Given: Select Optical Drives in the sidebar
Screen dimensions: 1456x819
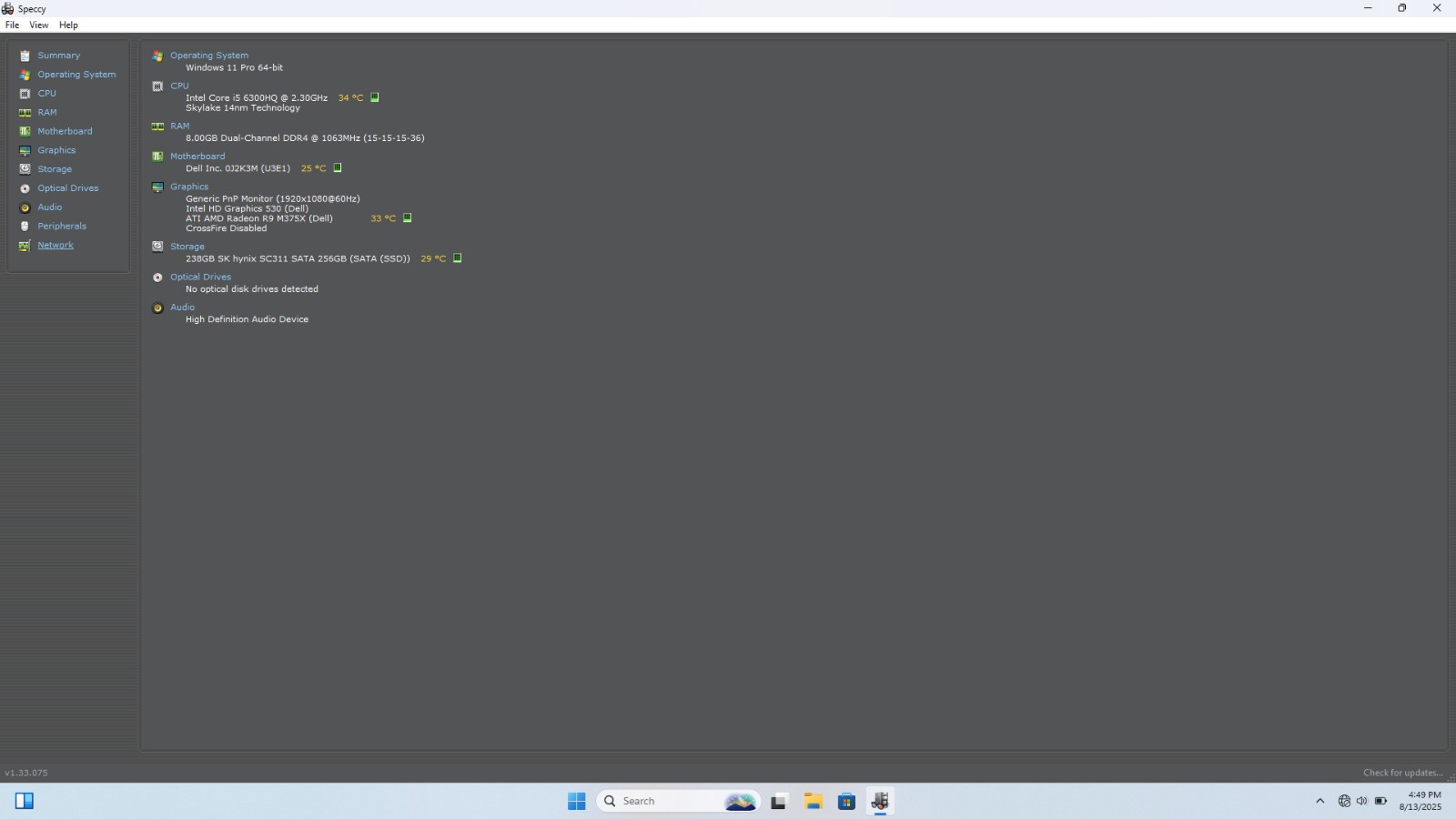Looking at the screenshot, I should [68, 188].
